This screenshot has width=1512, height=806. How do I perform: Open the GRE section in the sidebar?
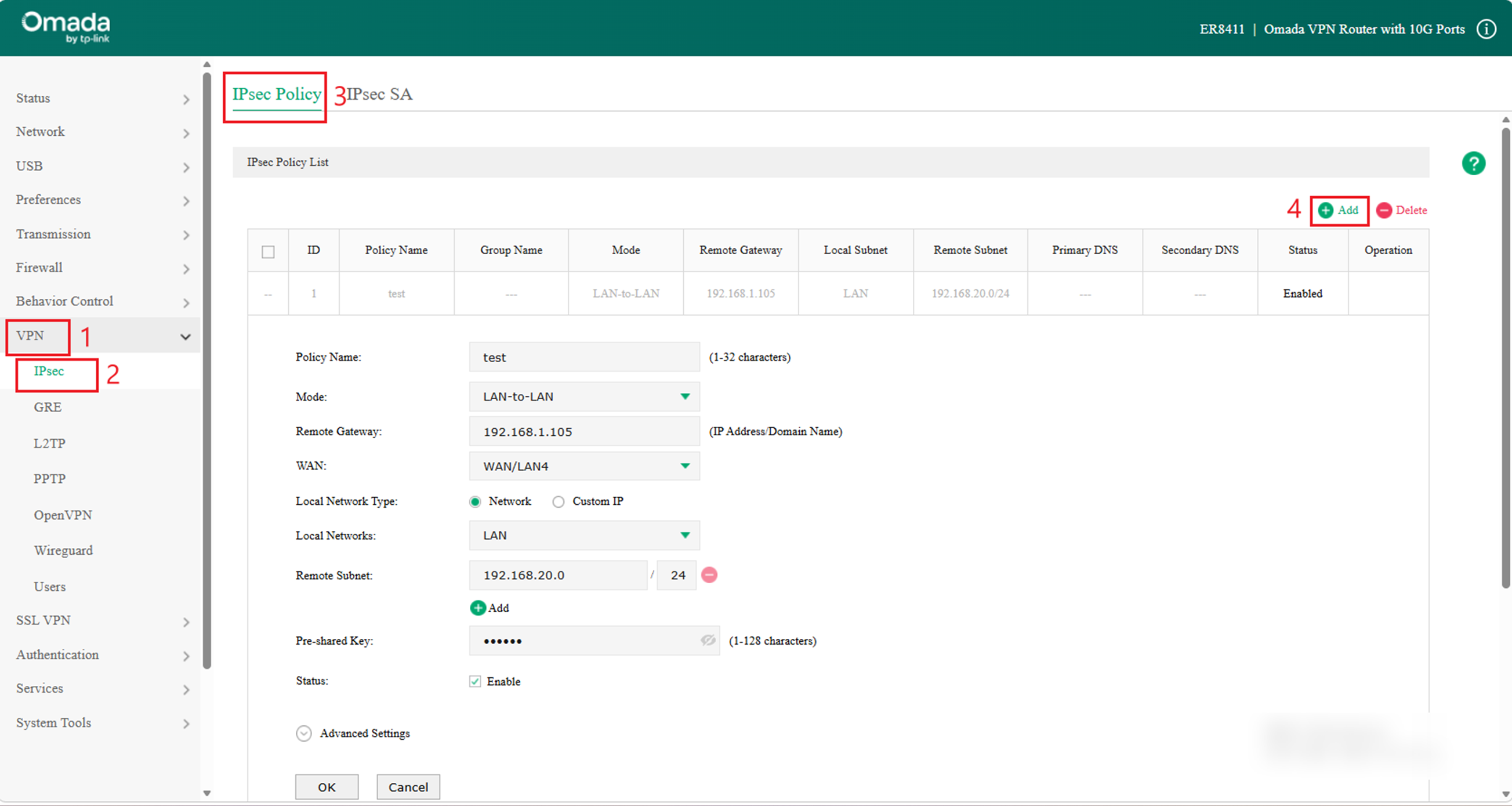pos(47,407)
